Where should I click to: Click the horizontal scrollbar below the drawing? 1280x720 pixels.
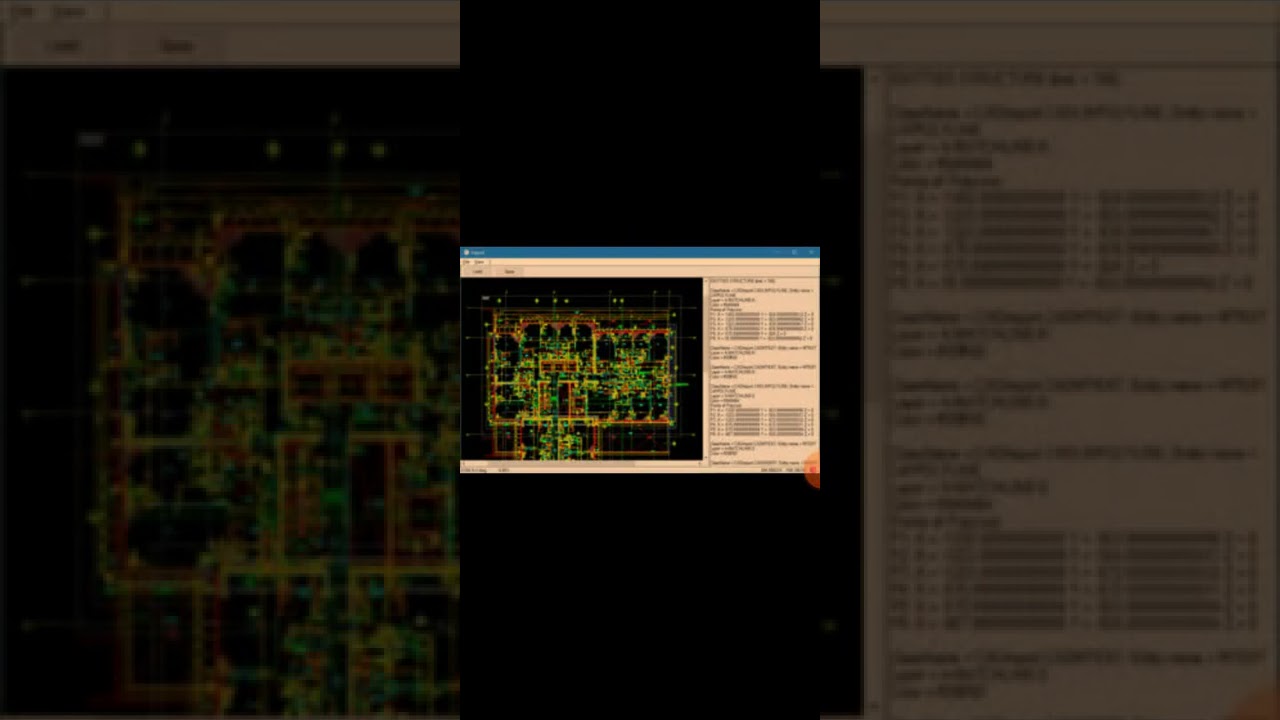click(582, 464)
